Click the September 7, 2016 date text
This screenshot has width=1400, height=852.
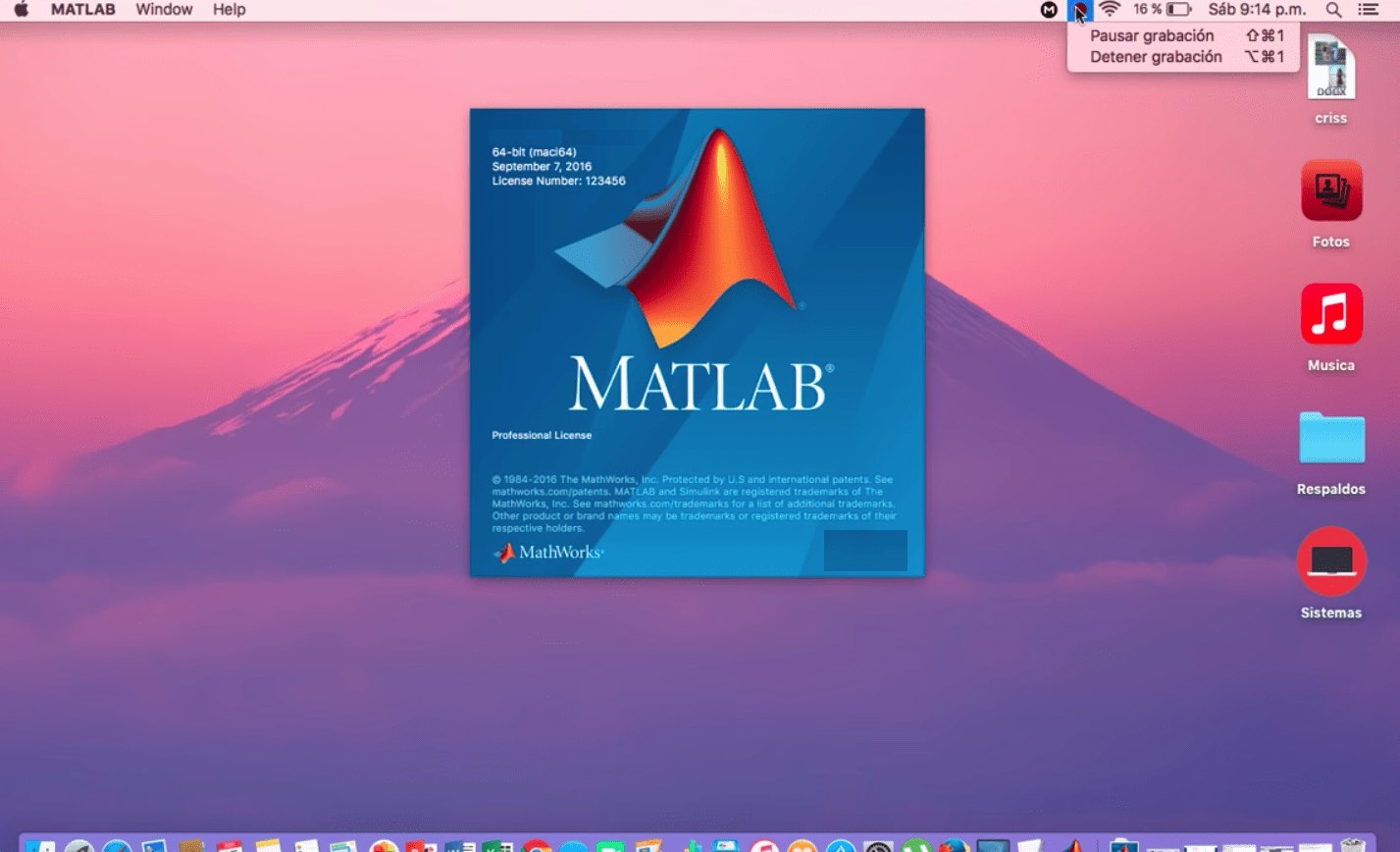542,167
